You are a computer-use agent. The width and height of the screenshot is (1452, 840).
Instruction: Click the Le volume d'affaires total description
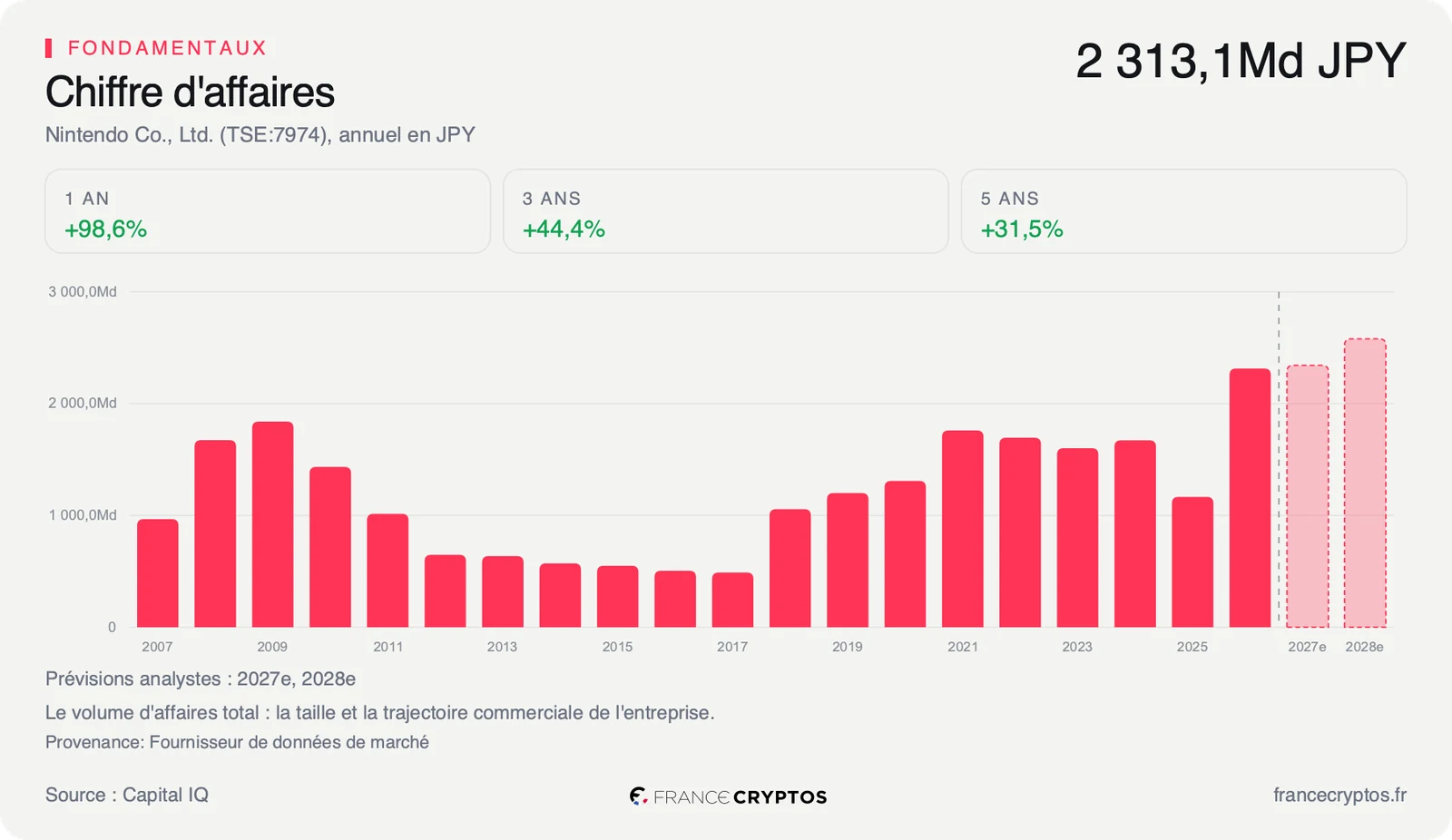click(380, 713)
